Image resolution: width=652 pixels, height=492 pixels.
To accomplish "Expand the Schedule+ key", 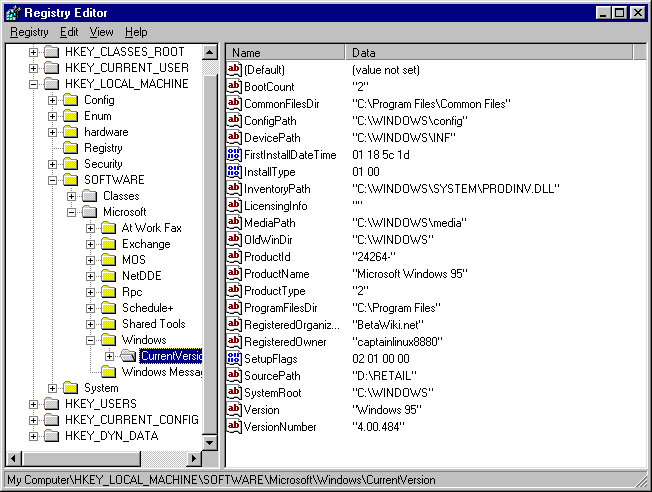I will 91,309.
